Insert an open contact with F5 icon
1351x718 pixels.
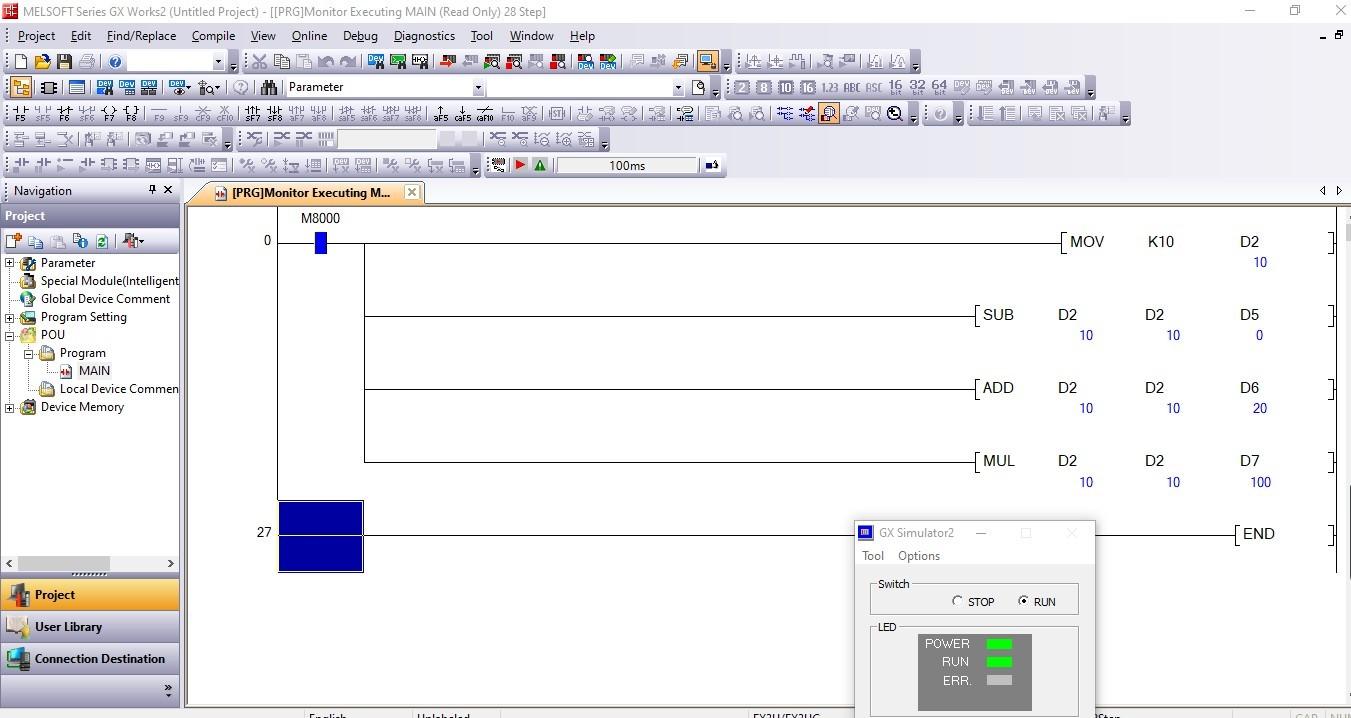[x=20, y=114]
